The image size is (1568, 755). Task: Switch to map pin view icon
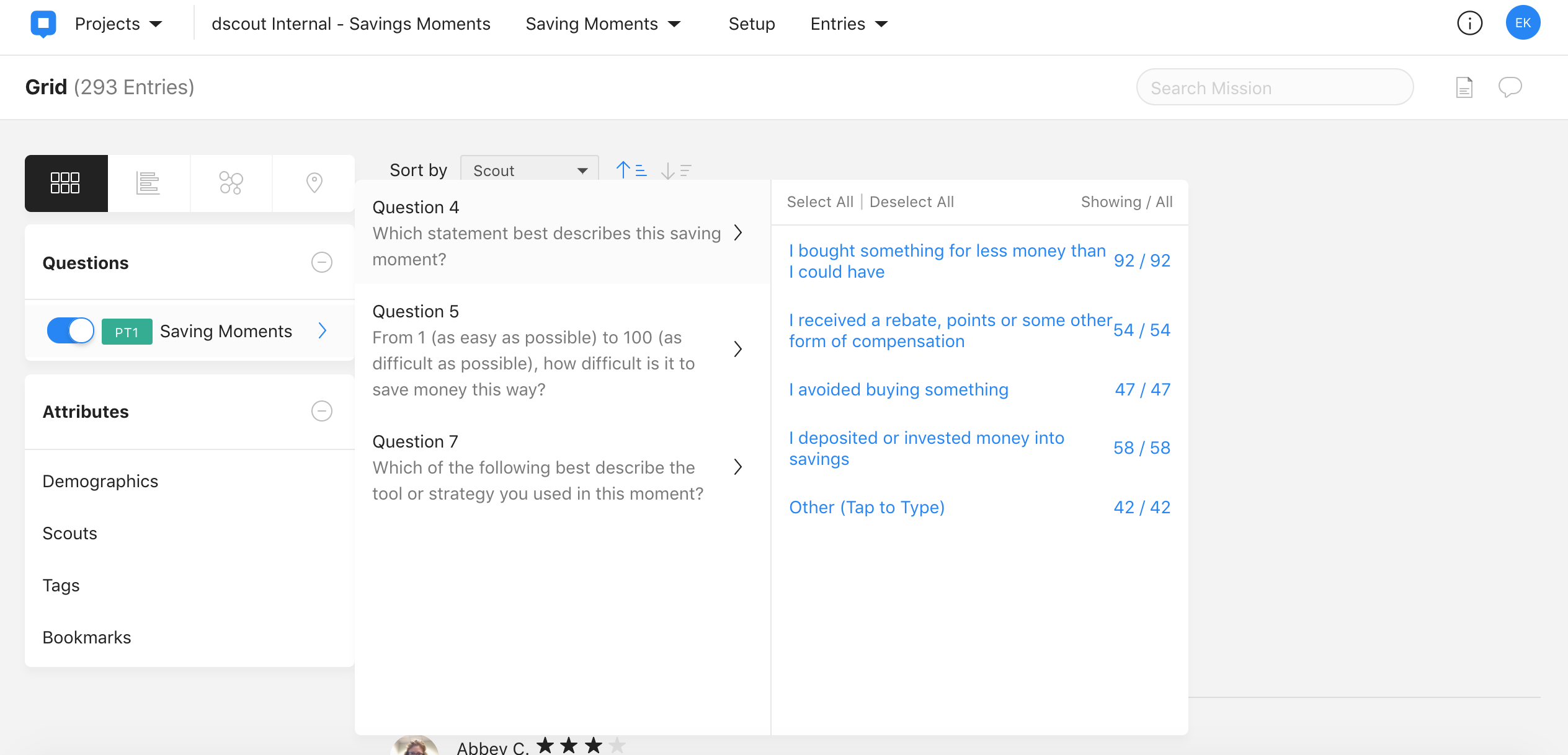[314, 183]
